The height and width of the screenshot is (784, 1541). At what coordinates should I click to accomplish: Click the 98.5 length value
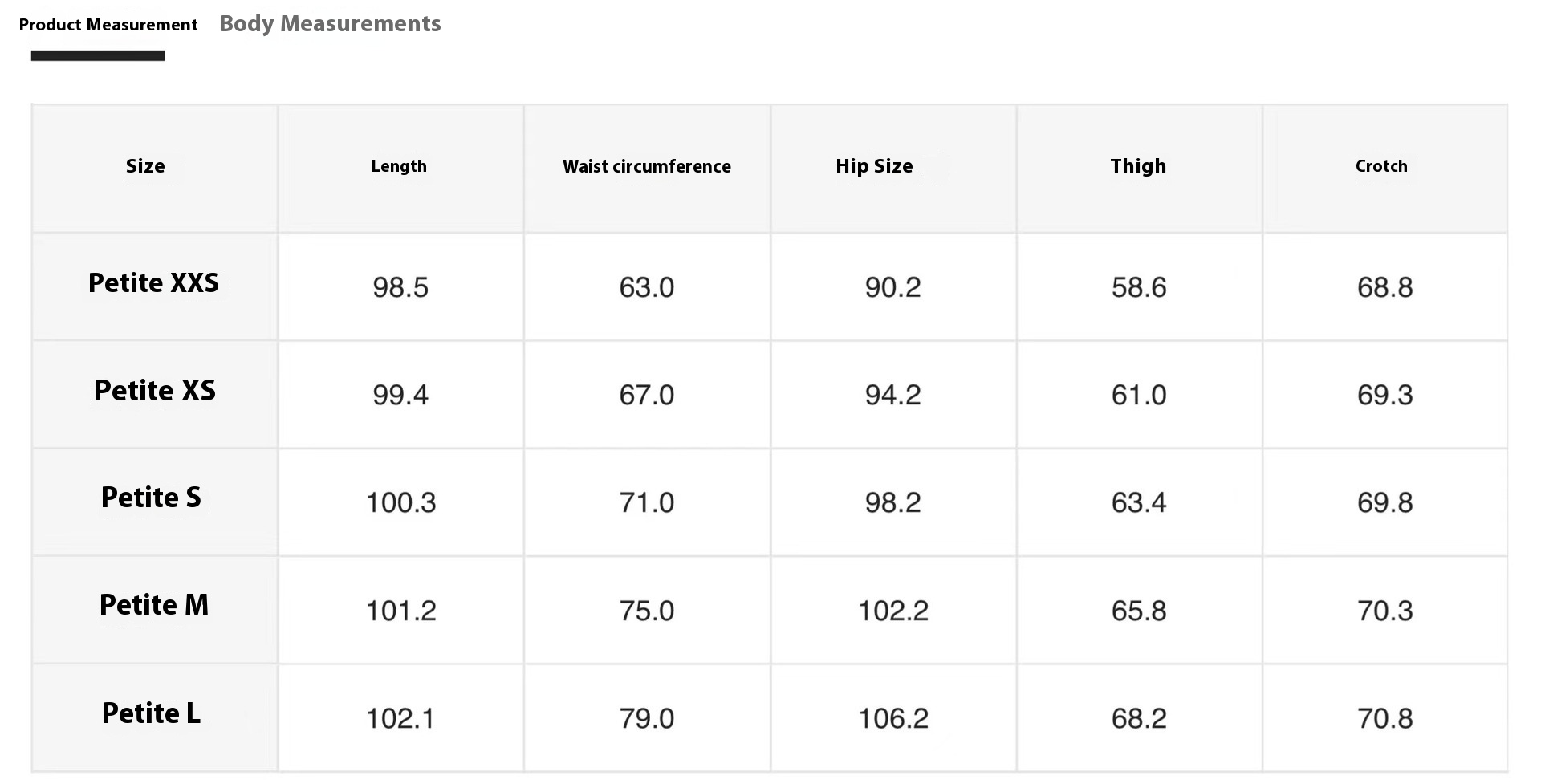click(400, 287)
